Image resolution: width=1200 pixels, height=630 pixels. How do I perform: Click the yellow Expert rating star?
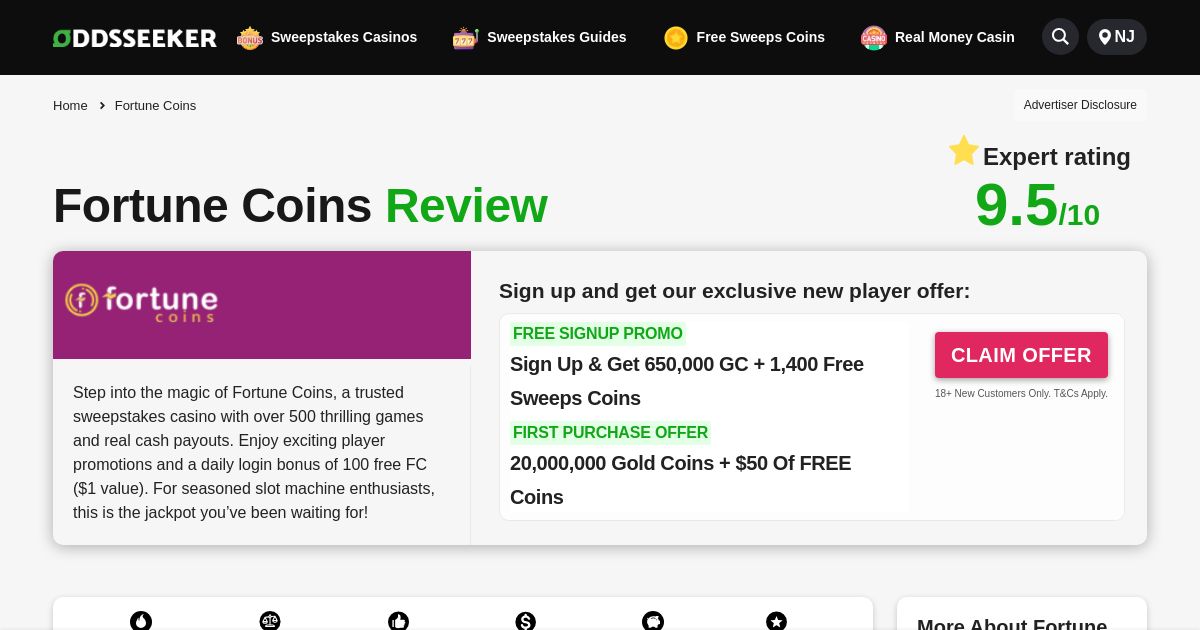pos(963,151)
